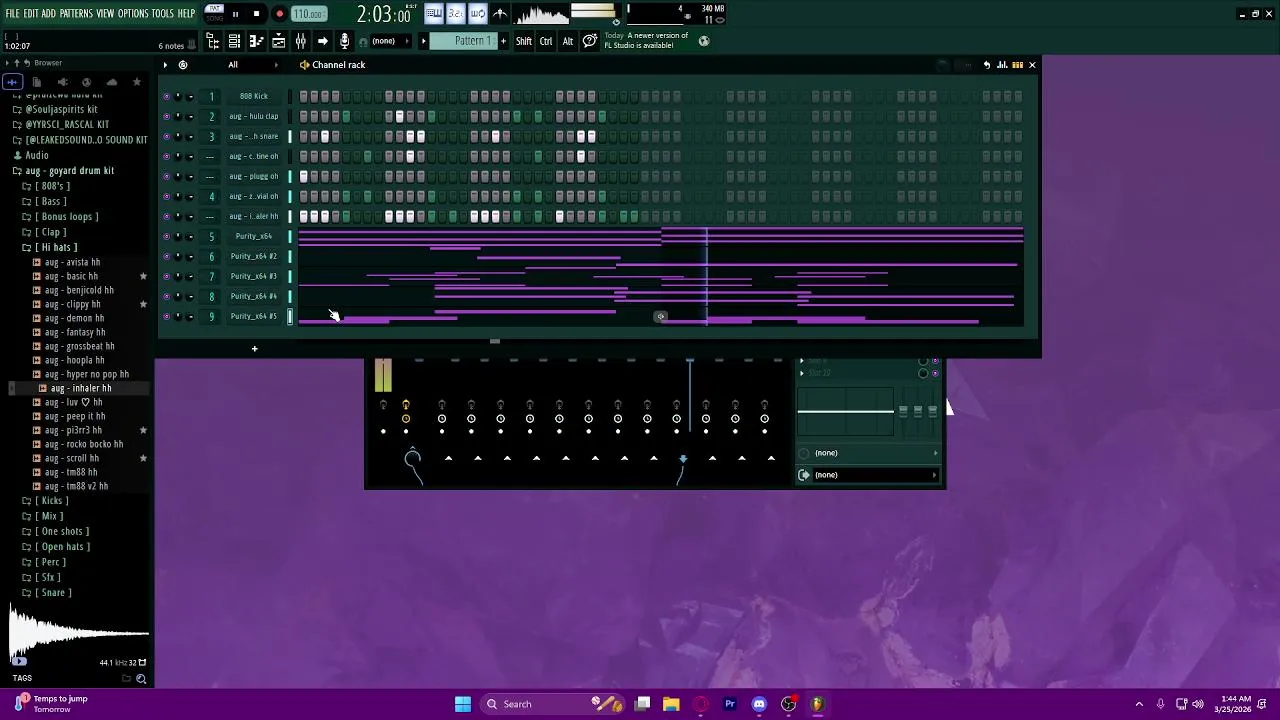Click the Channel rack graph editor icon
The height and width of the screenshot is (720, 1280).
(x=1002, y=65)
